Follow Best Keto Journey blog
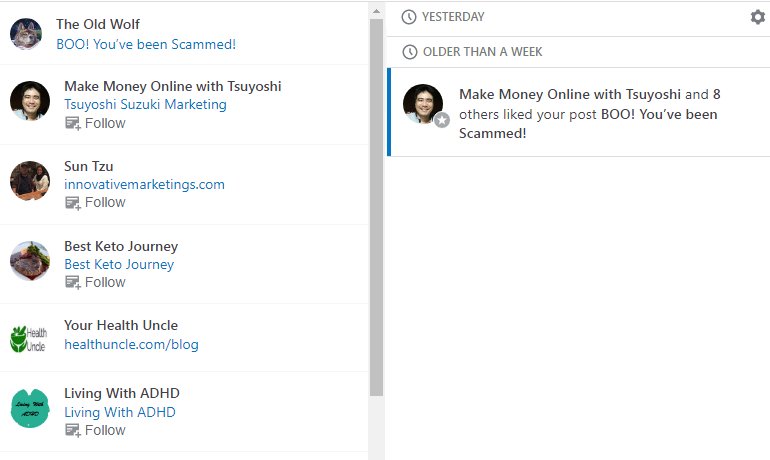Viewport: 770px width, 460px height. pos(96,282)
